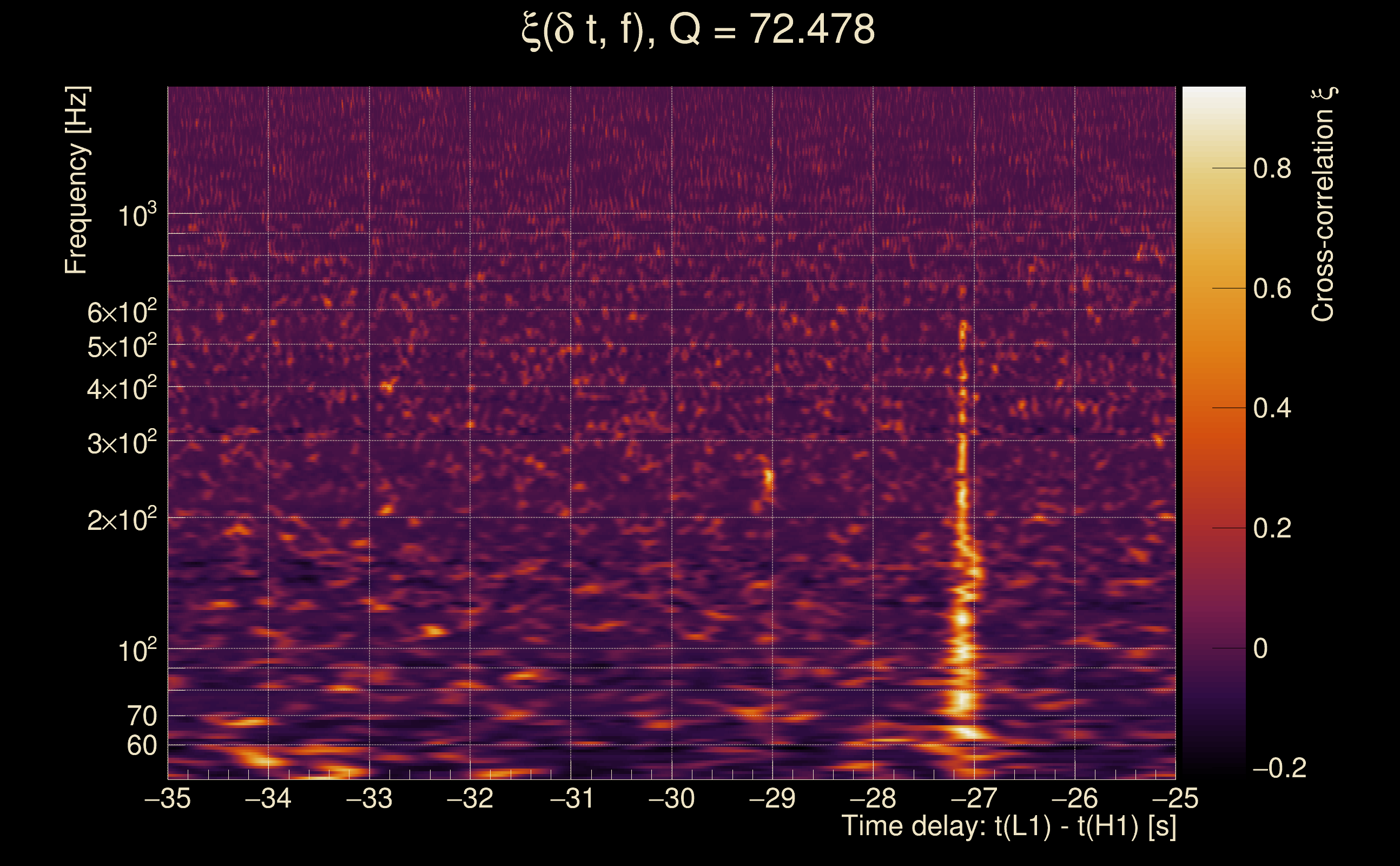Click the colorbar at the 0.8 tick

click(1213, 168)
